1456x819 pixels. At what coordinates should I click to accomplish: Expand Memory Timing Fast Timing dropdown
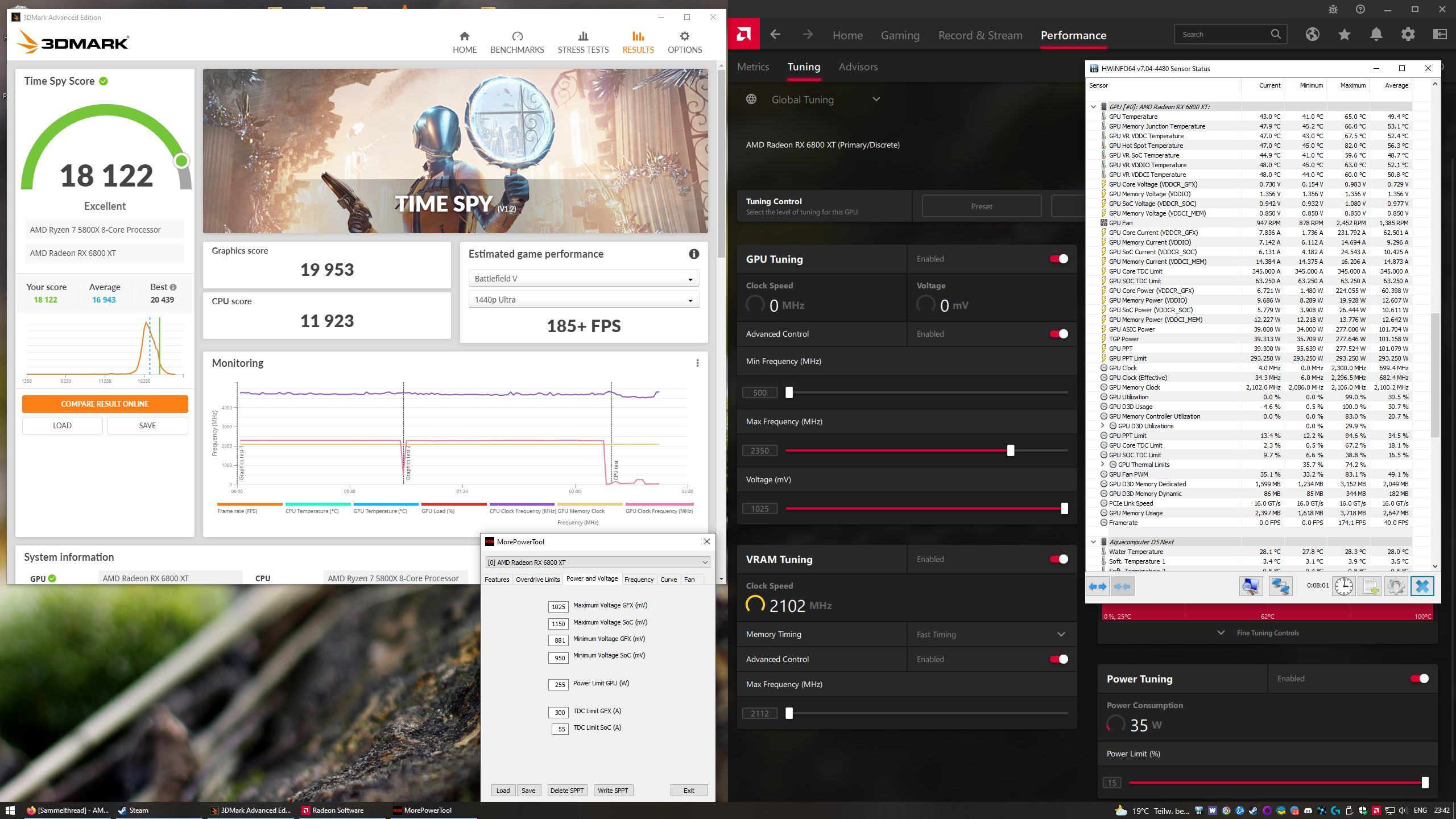coord(991,634)
